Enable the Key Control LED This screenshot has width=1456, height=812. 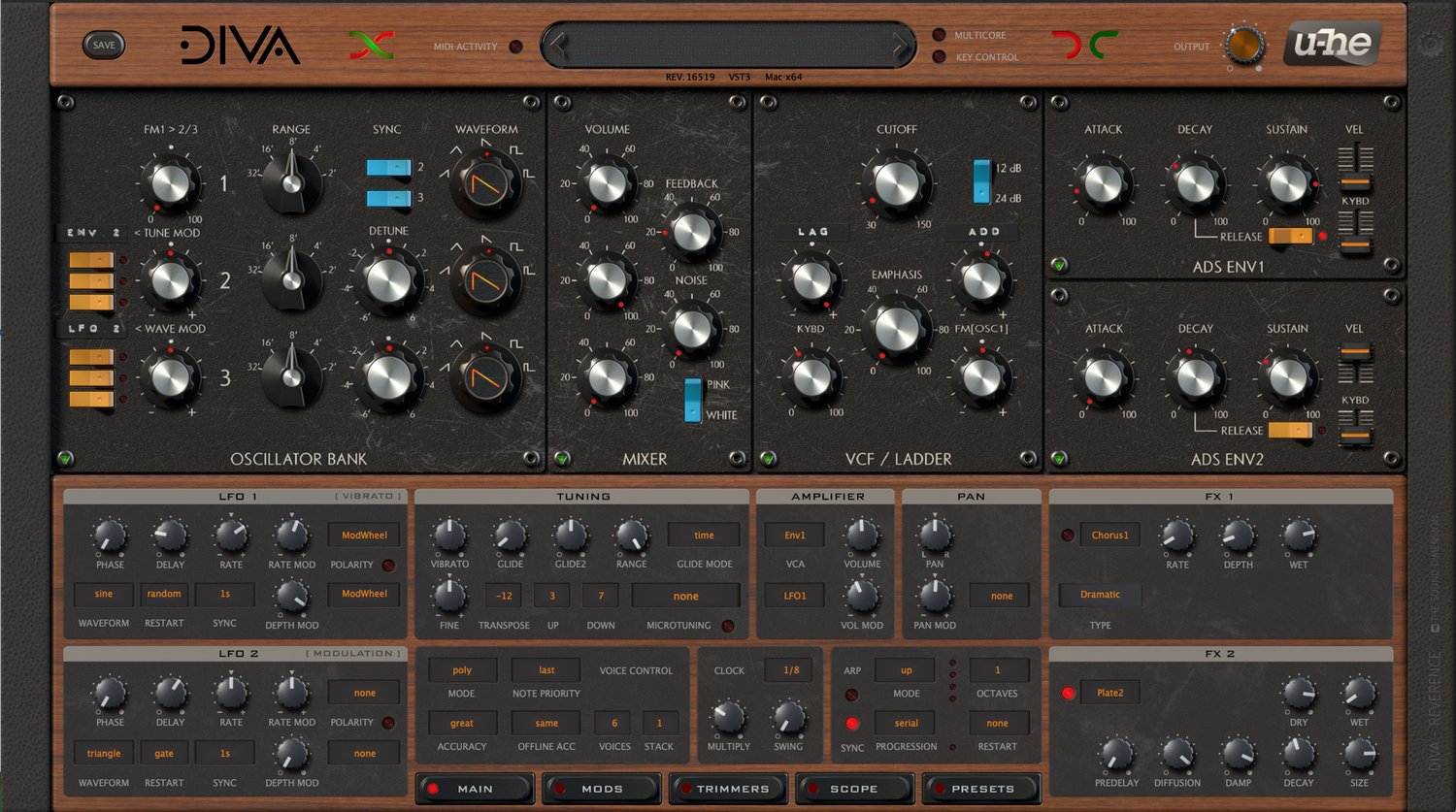pos(939,57)
